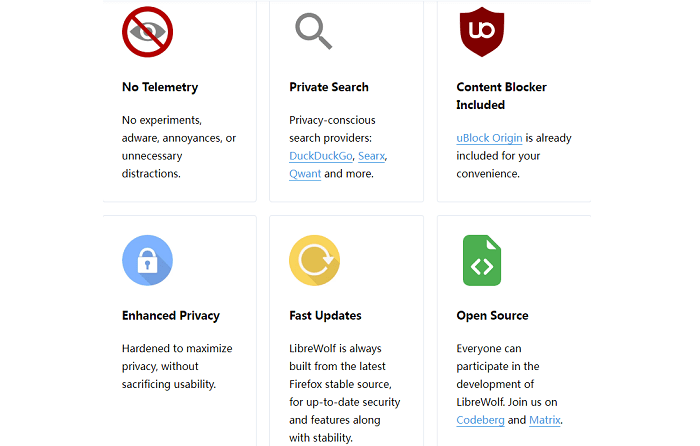The image size is (700, 446).
Task: Select the Fast Updates heading
Action: click(325, 316)
